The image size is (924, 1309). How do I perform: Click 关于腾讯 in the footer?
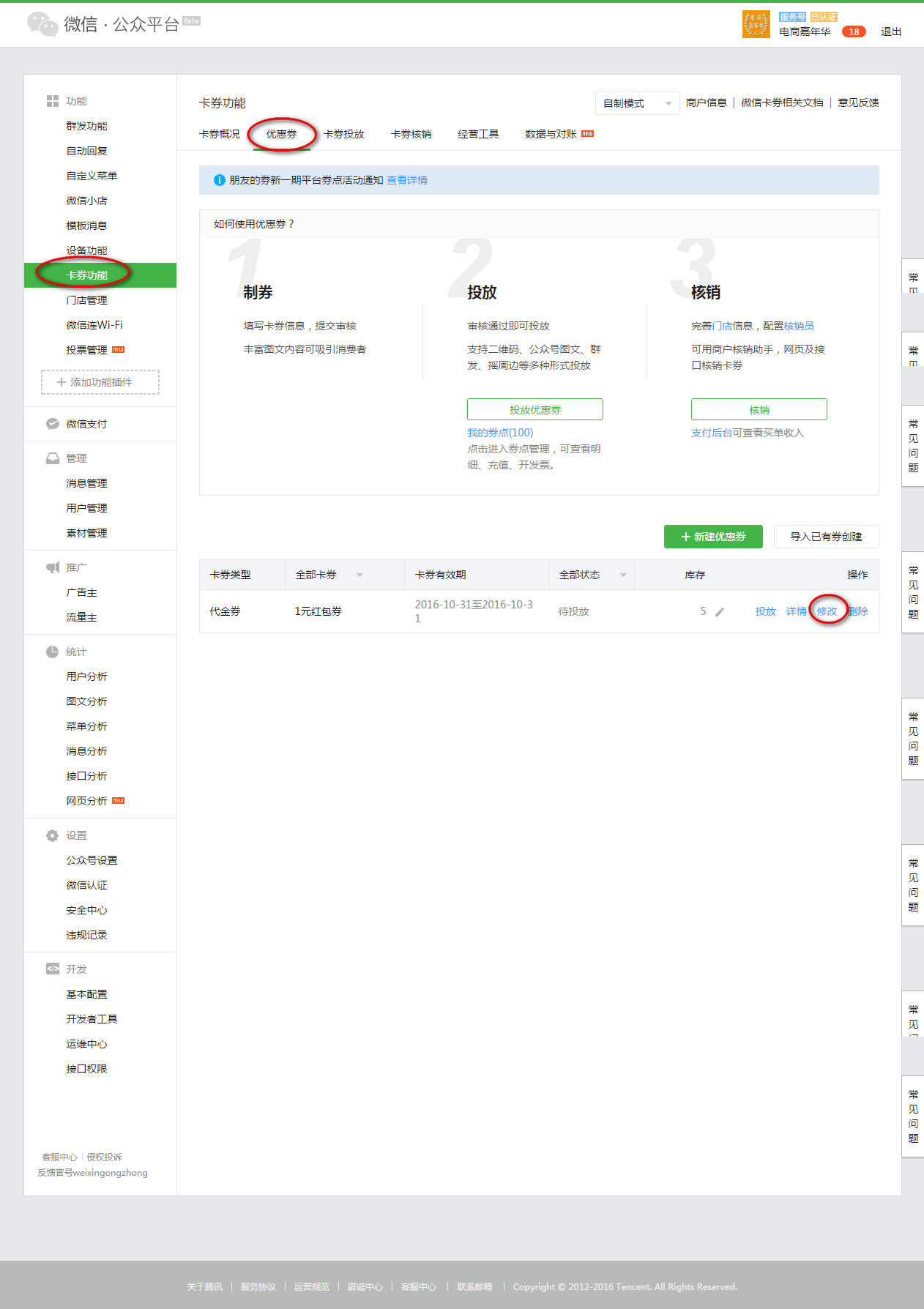point(204,1286)
